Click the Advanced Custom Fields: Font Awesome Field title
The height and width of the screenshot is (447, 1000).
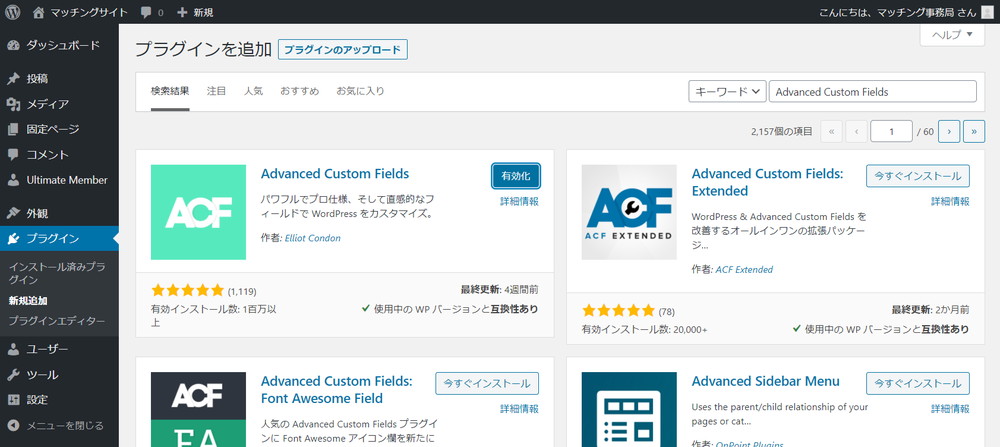coord(337,390)
